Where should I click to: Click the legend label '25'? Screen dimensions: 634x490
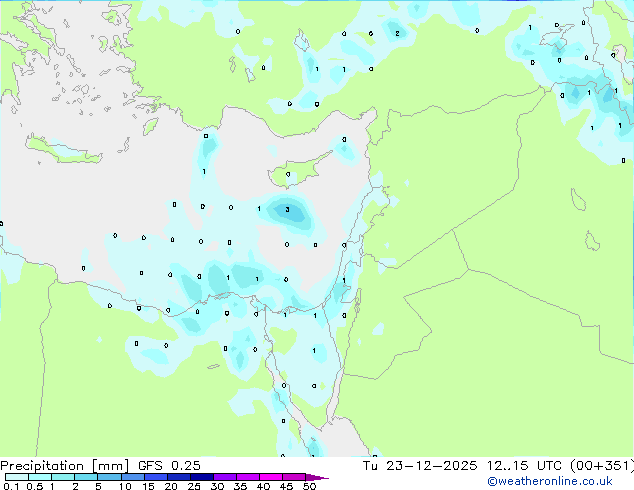(x=194, y=486)
